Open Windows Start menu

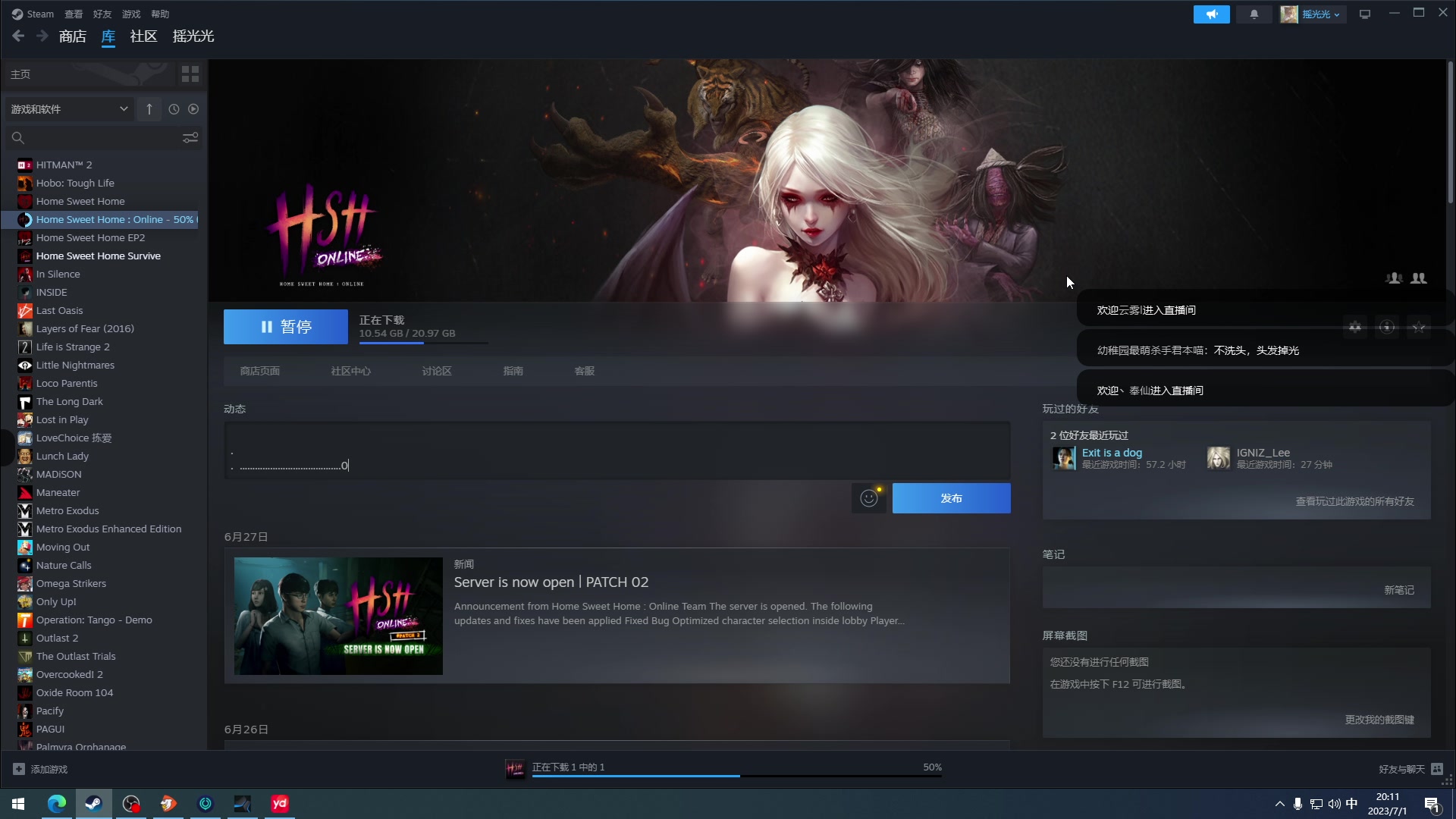pos(18,804)
